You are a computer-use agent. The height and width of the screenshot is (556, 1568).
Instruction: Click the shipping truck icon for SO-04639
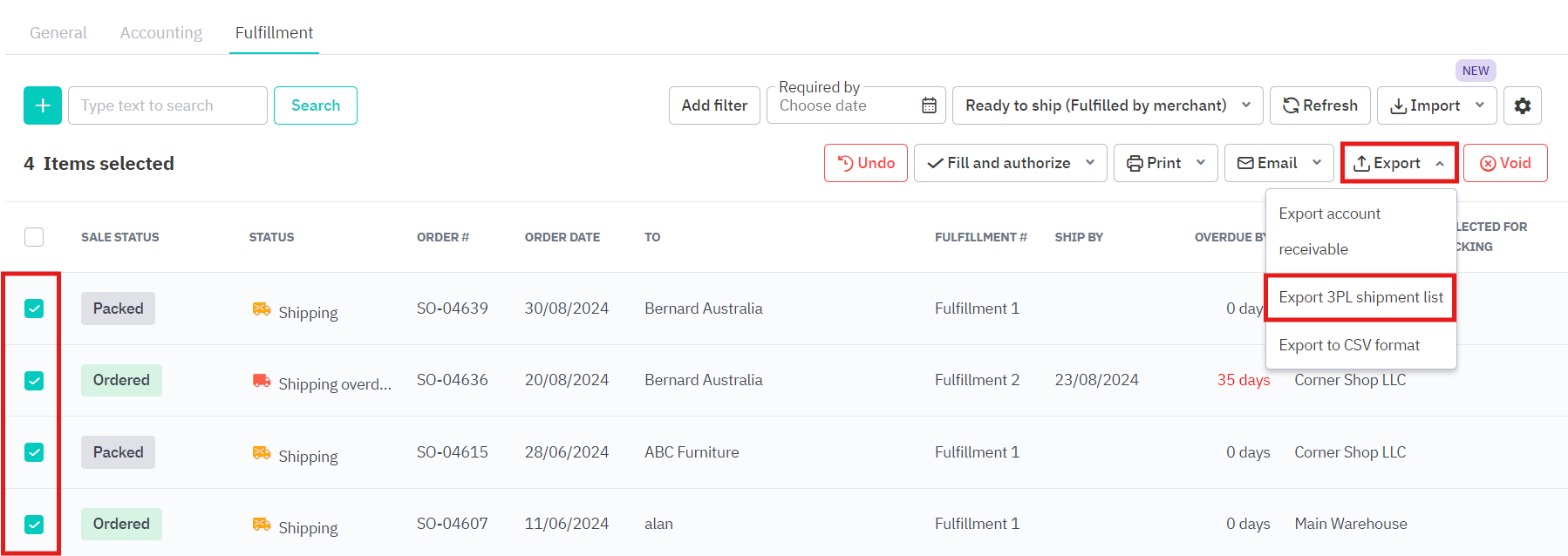261,309
